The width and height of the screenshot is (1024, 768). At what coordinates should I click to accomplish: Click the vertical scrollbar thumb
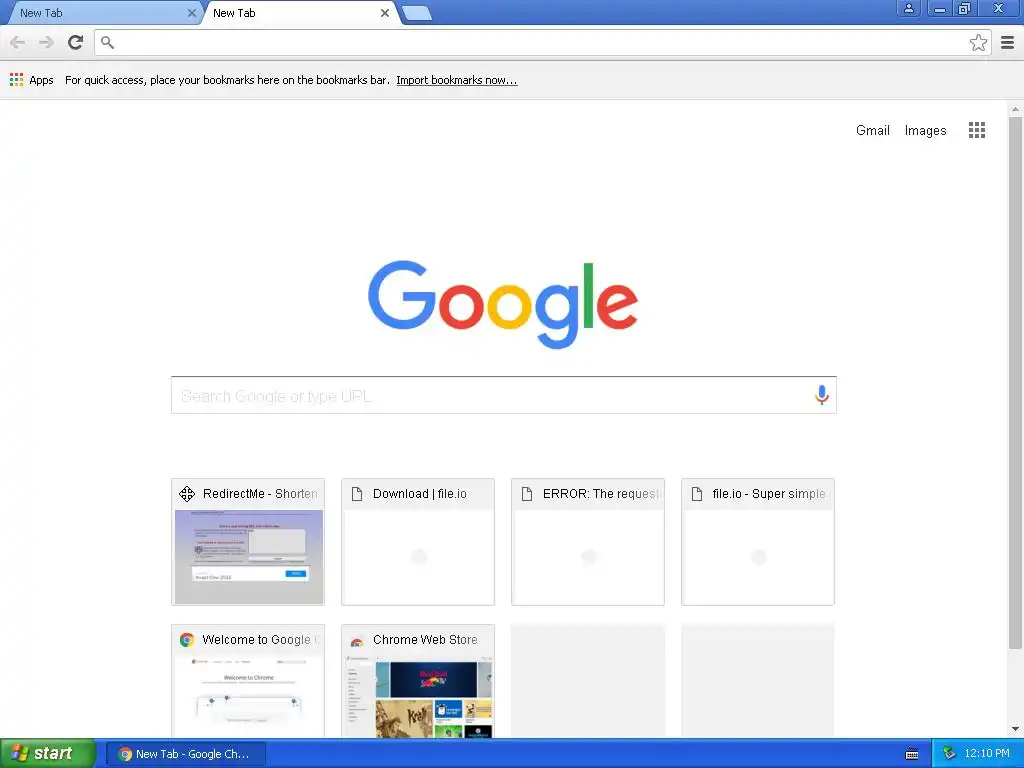pos(1015,383)
